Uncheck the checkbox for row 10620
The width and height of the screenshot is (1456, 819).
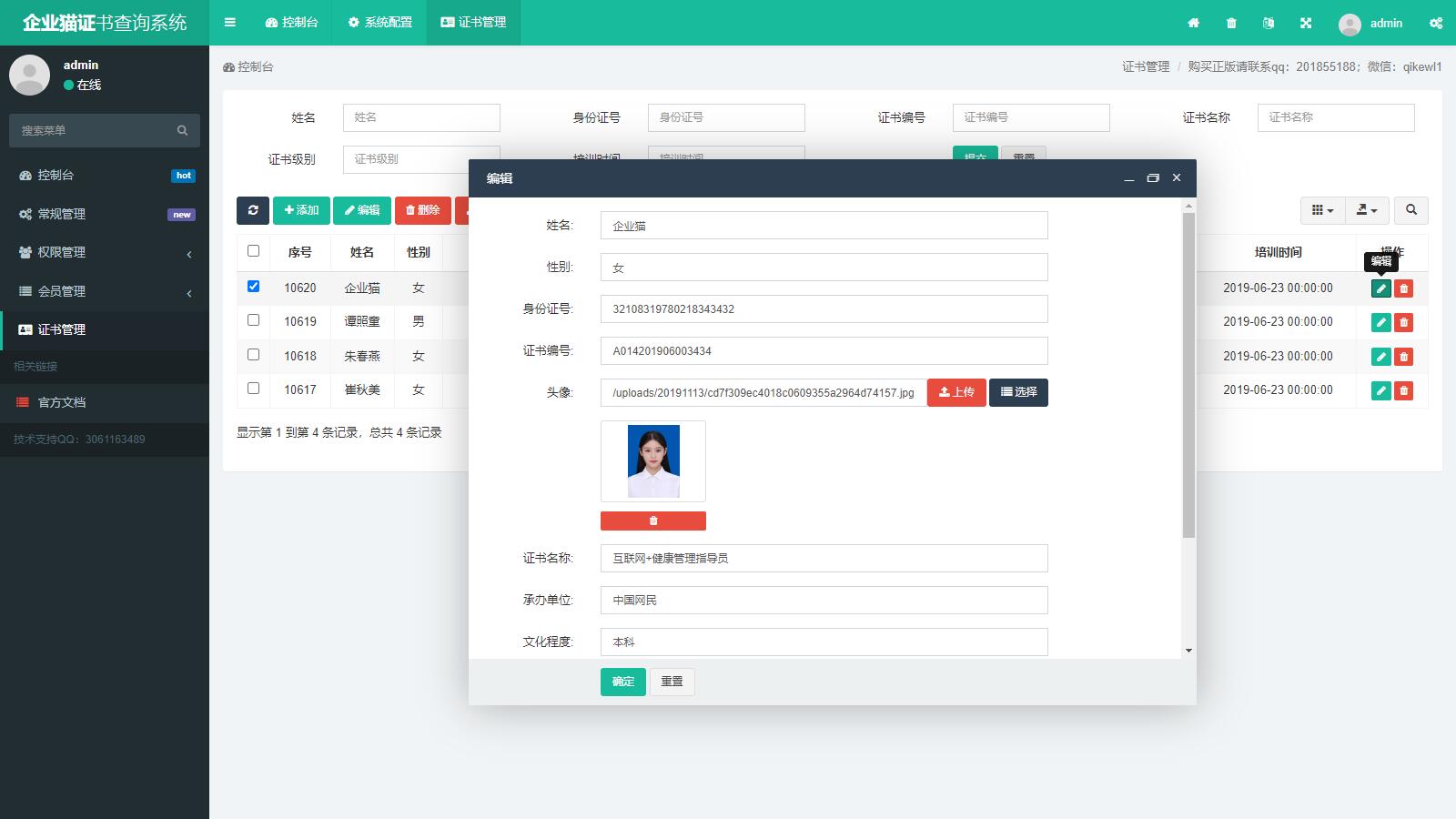(x=253, y=286)
